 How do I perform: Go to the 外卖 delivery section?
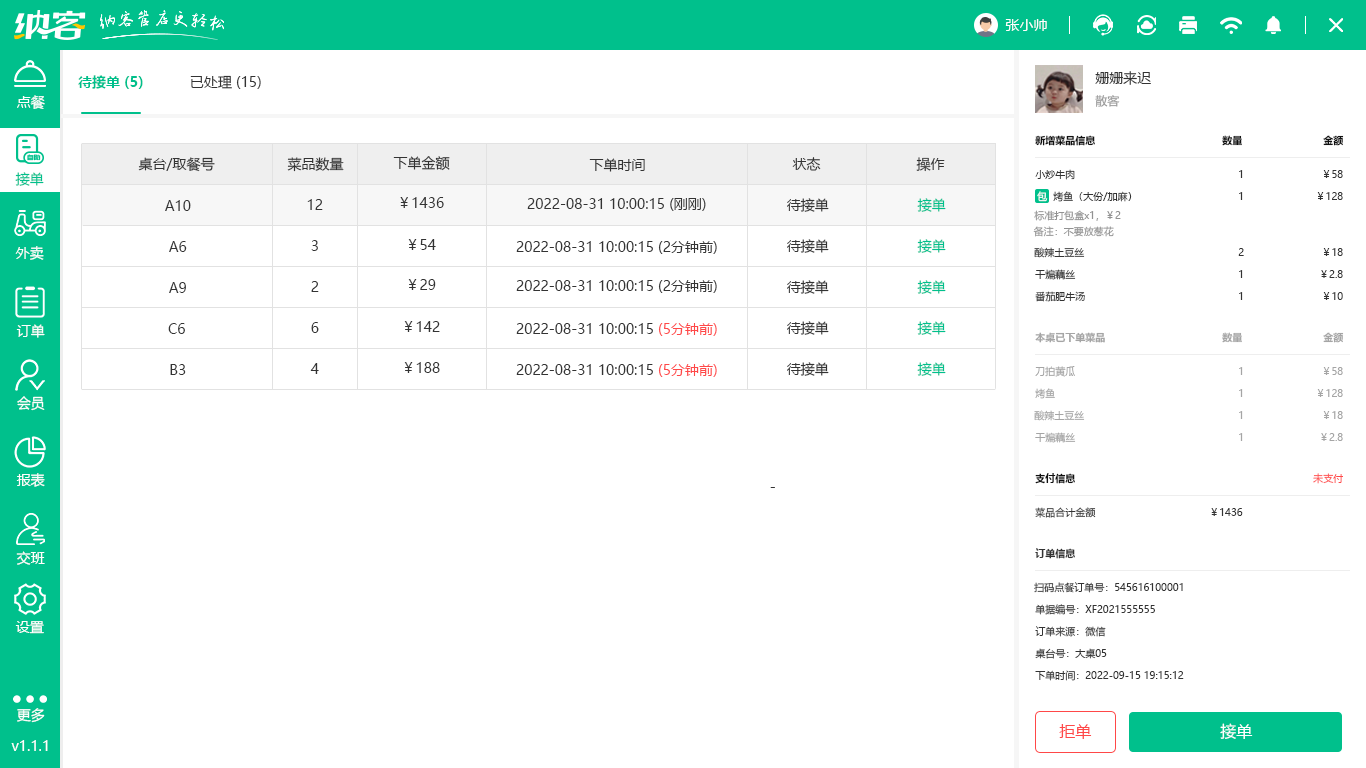pos(30,236)
